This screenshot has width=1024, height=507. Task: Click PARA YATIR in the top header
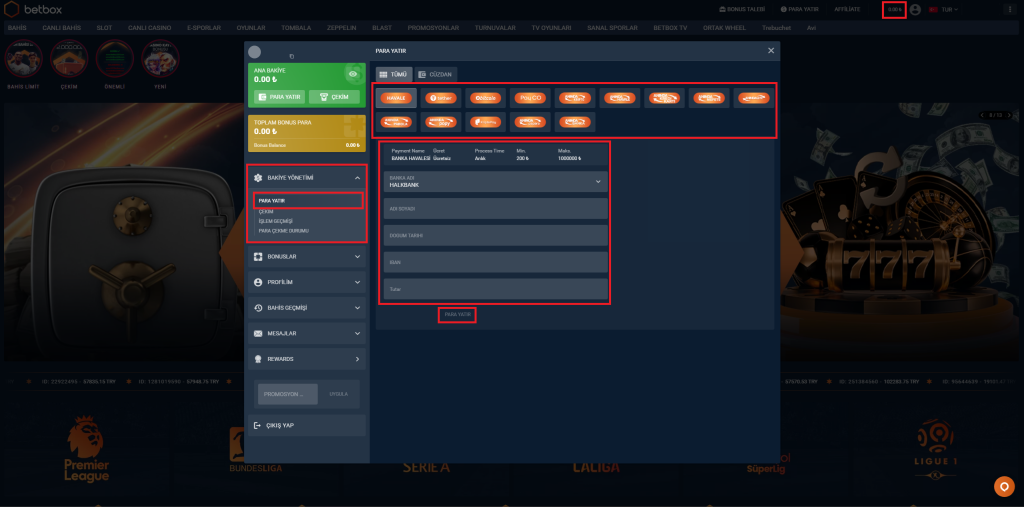[799, 10]
